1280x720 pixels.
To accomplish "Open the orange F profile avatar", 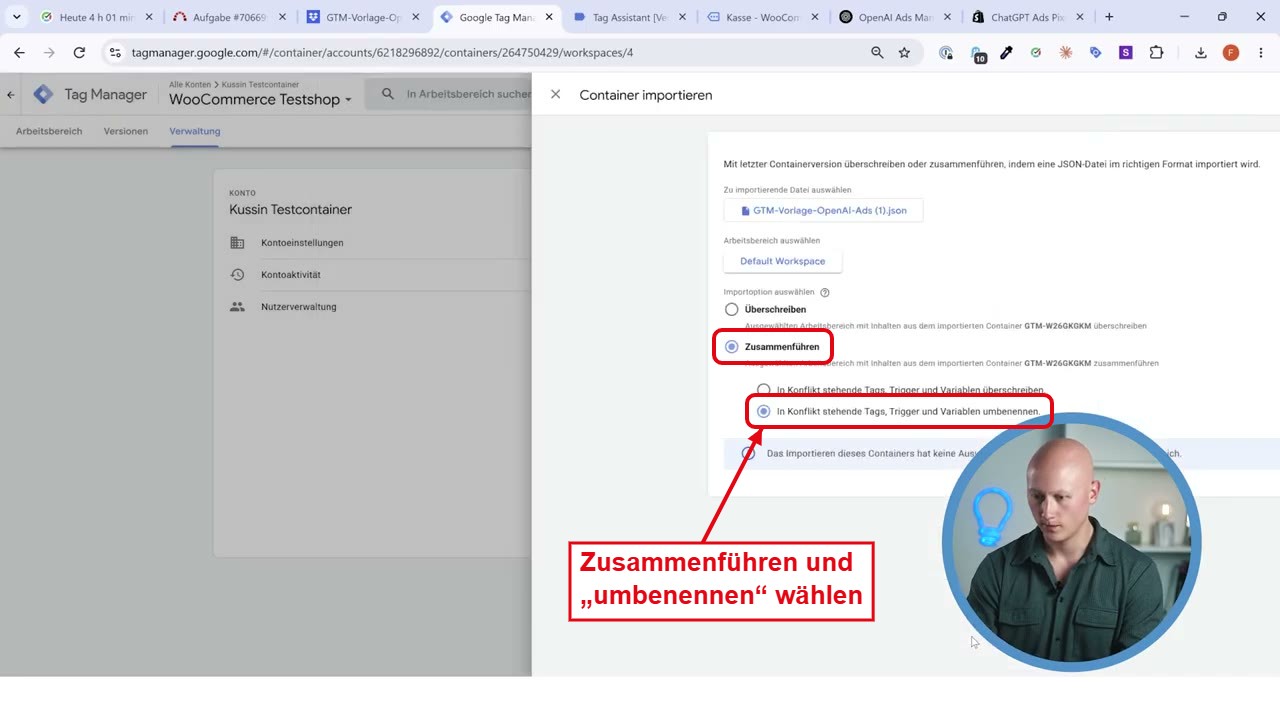I will point(1230,53).
